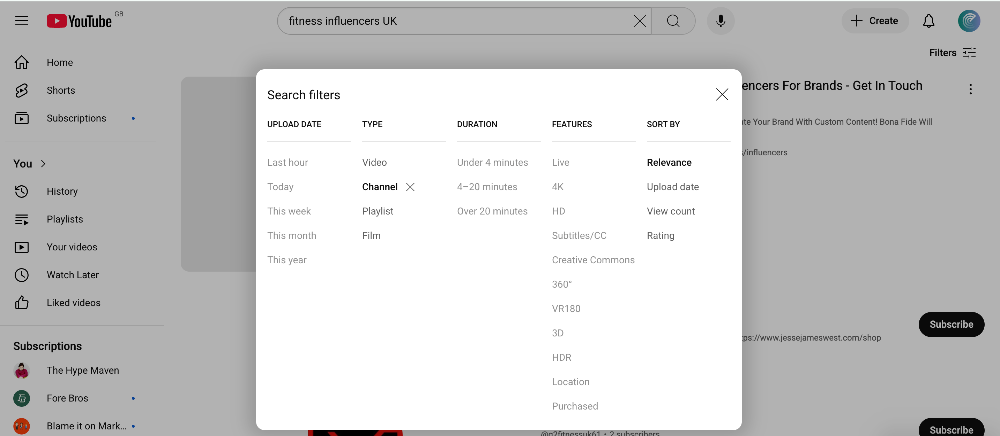The image size is (1000, 436).
Task: Open History from the sidebar
Action: click(62, 191)
